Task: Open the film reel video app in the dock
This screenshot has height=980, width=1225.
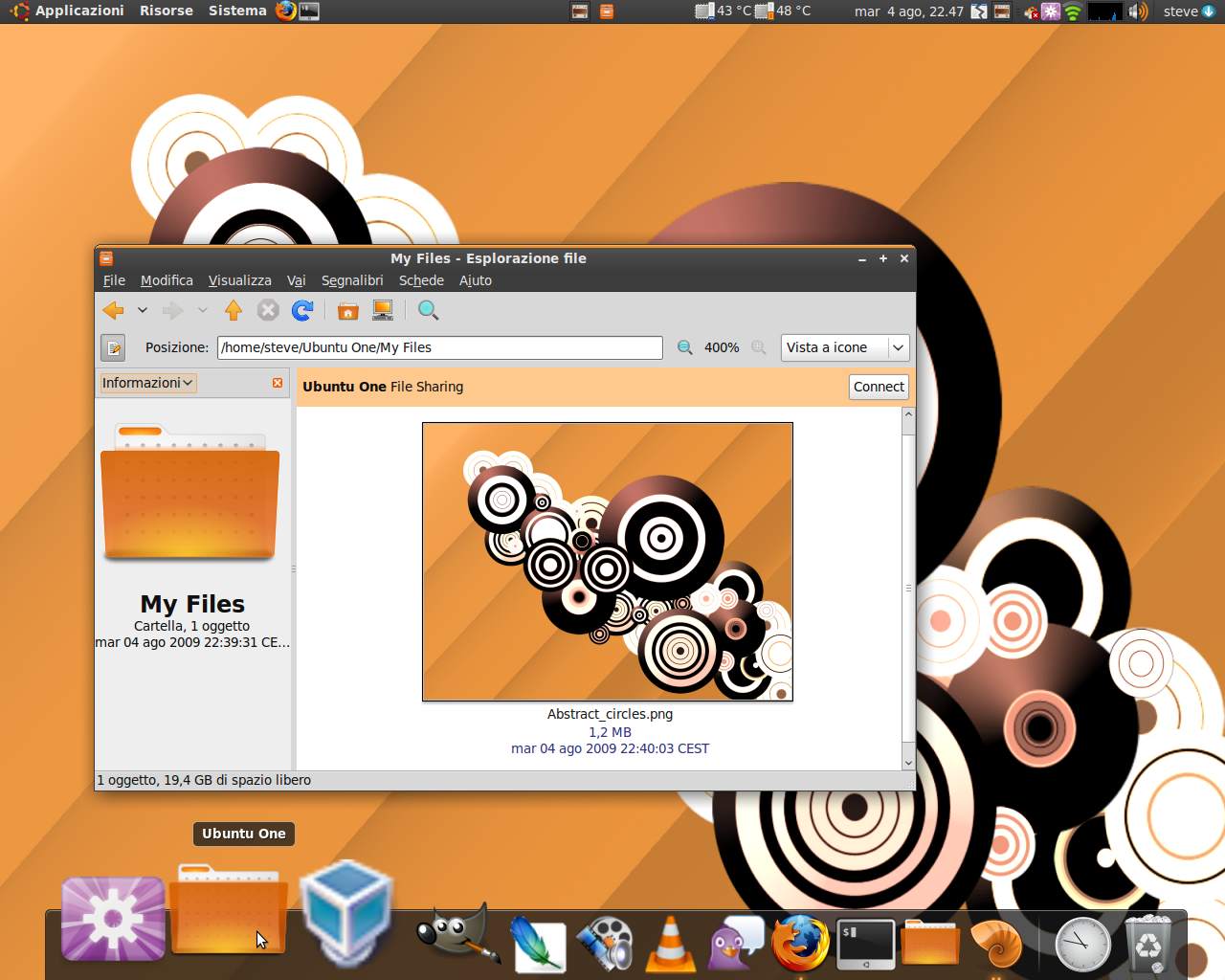Action: [x=604, y=944]
